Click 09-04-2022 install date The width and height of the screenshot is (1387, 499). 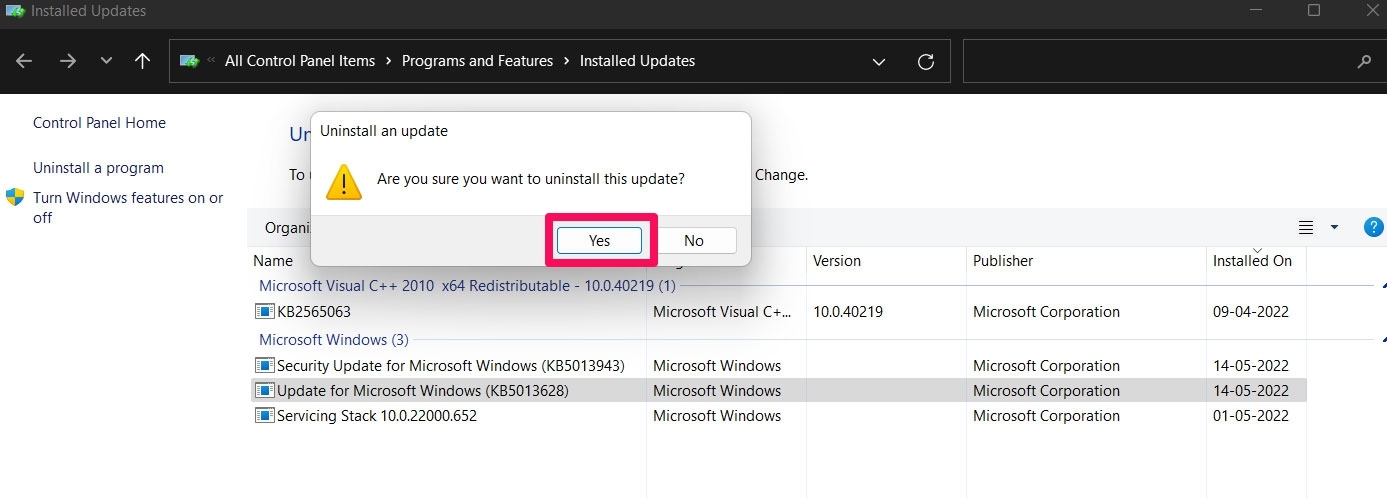pos(1250,312)
